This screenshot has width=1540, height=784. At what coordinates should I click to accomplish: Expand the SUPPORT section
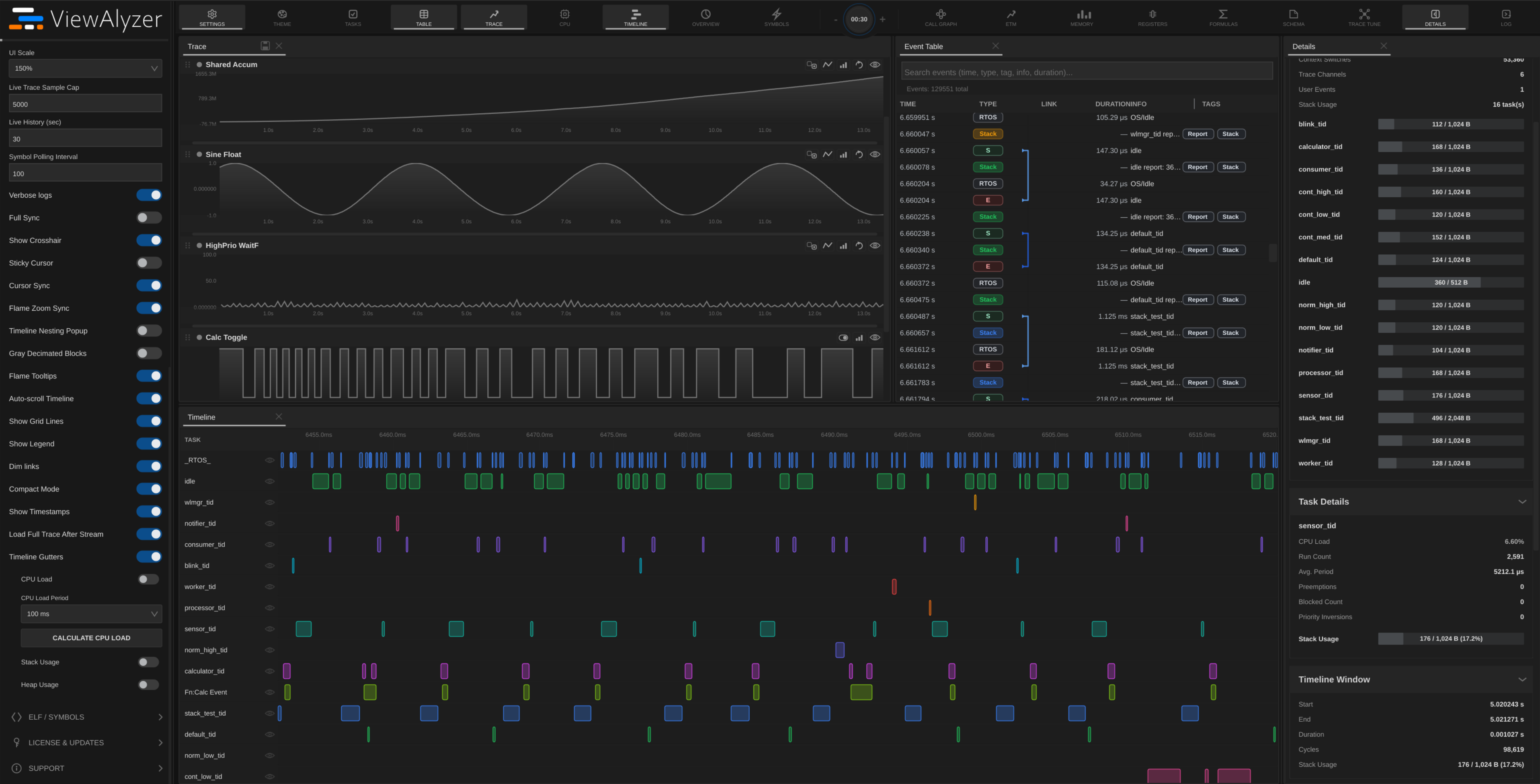pos(86,768)
